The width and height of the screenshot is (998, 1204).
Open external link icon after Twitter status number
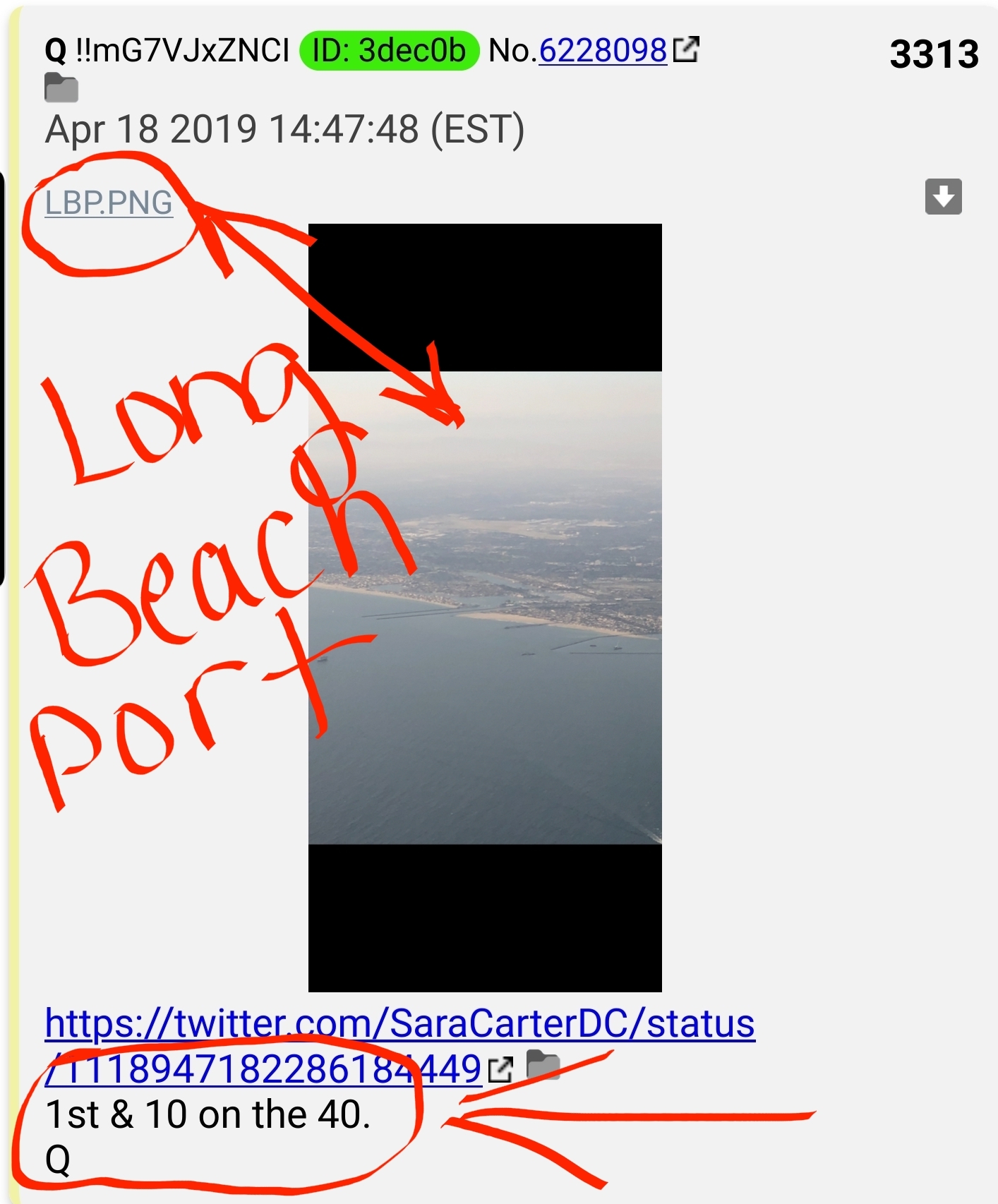pyautogui.click(x=500, y=1070)
